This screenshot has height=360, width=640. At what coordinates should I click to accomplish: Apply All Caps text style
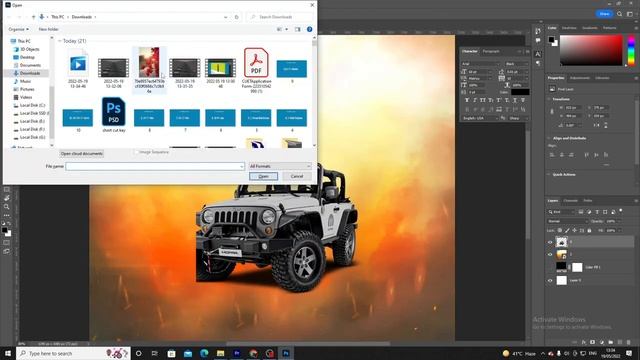[x=483, y=100]
